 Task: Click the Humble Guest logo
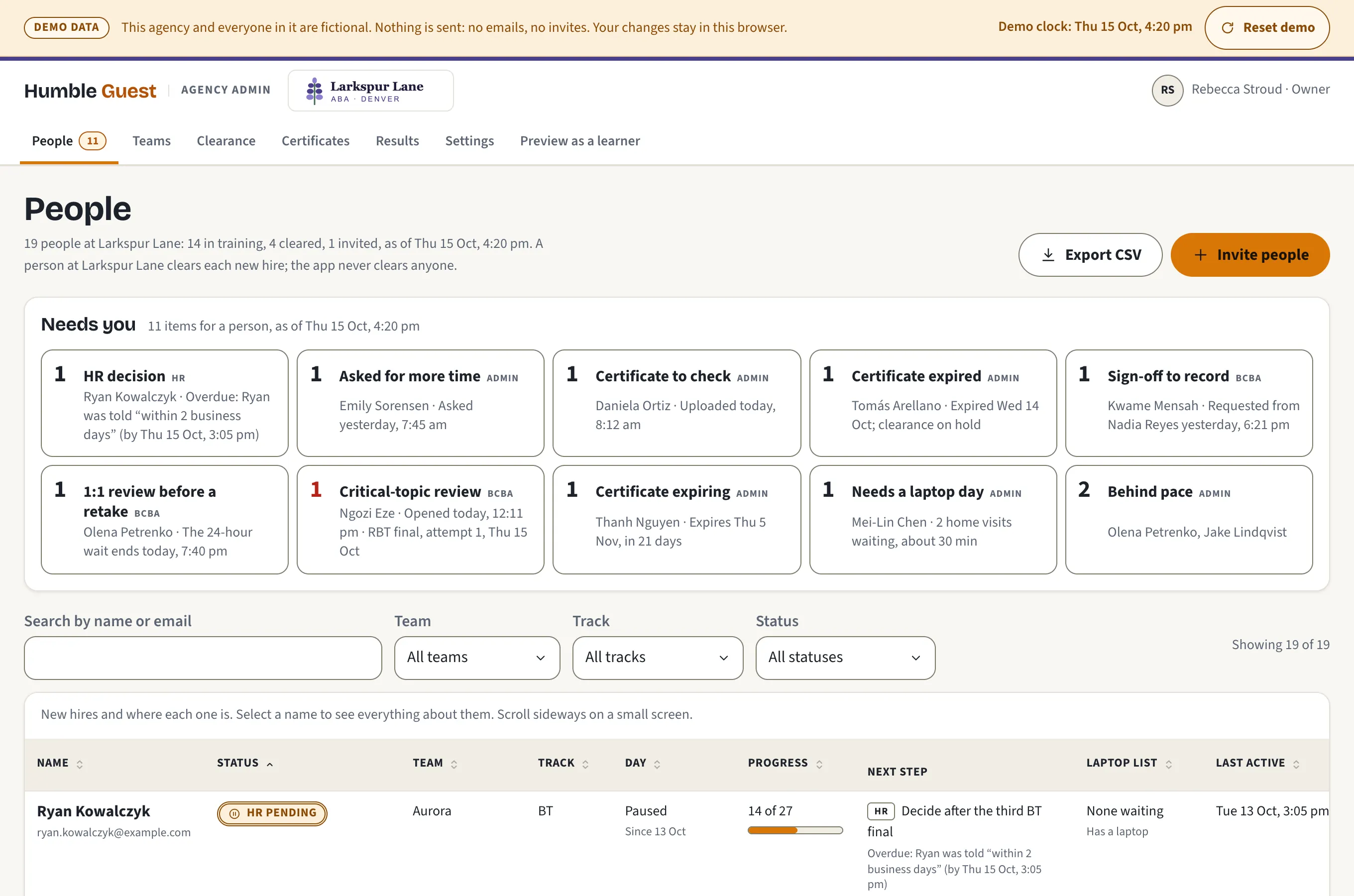[x=90, y=91]
